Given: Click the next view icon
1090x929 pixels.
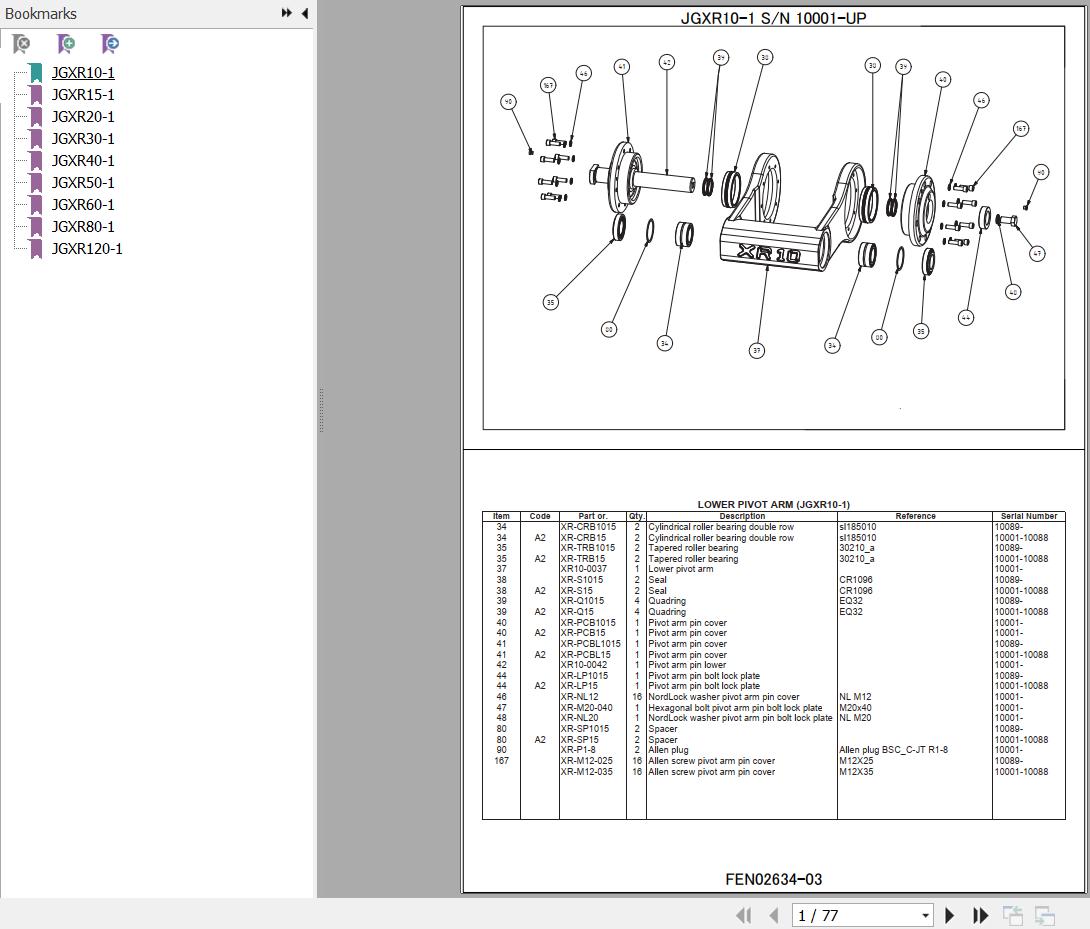Looking at the screenshot, I should pos(1045,915).
